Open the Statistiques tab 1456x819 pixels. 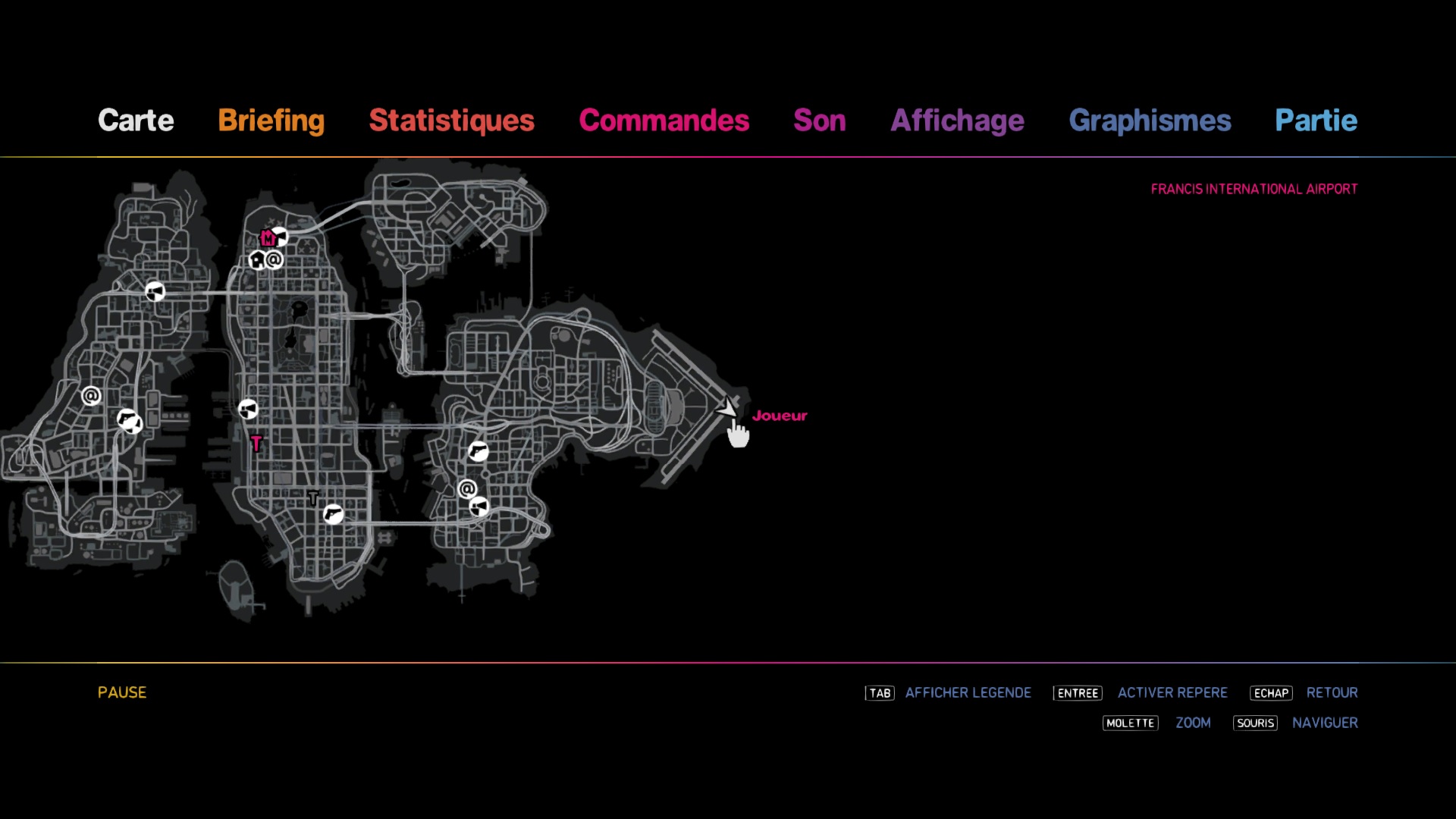[452, 121]
